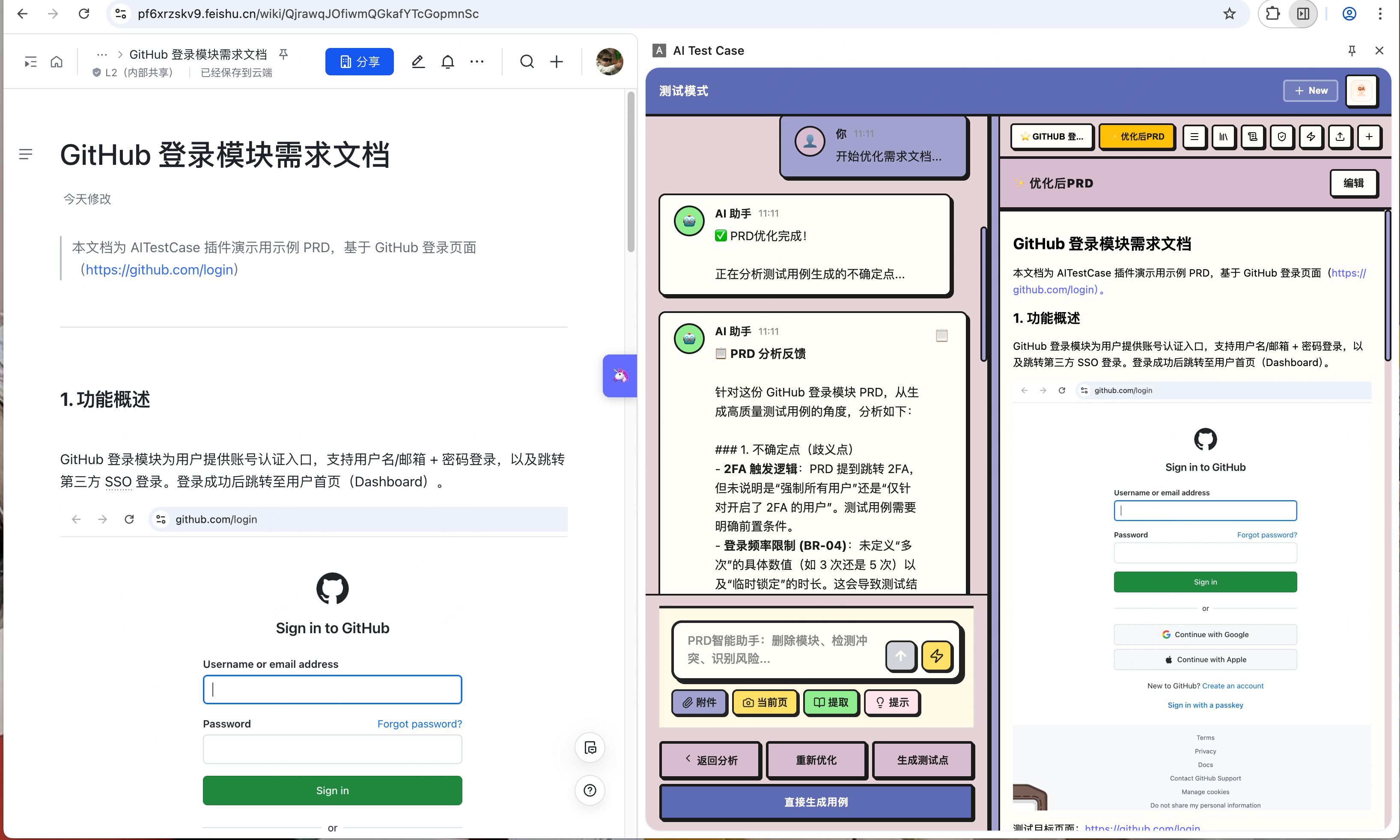Viewport: 1400px width, 840px height.
Task: Click the 当前页 camera button
Action: pyautogui.click(x=765, y=703)
